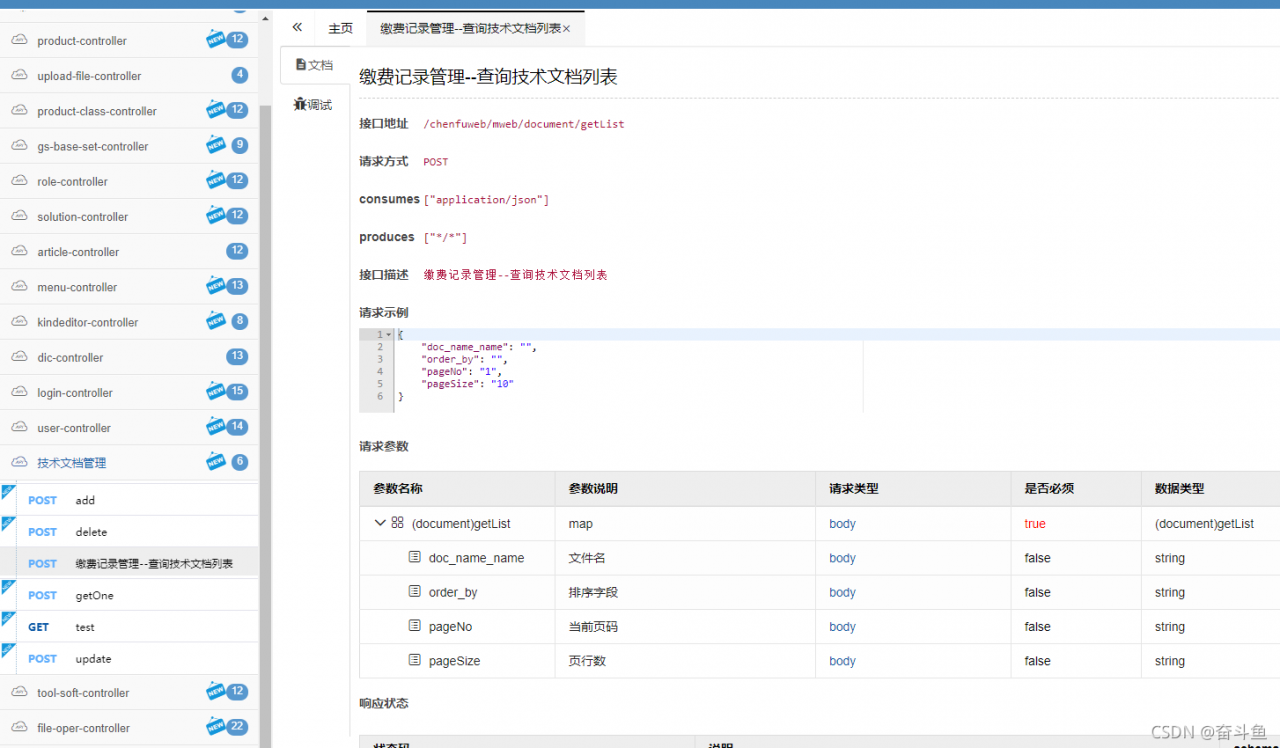Screen dimensions: 1280x748
Task: Click inside the request example code editor
Action: 819,370
